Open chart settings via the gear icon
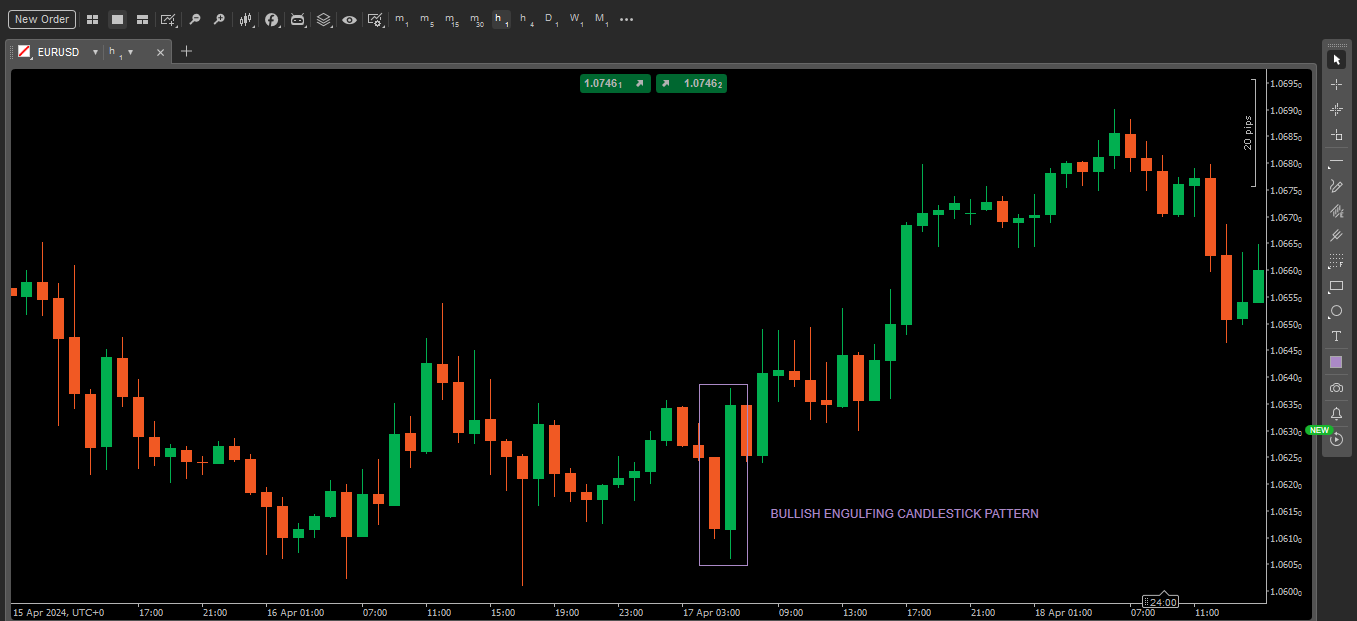The width and height of the screenshot is (1357, 621). (x=375, y=19)
